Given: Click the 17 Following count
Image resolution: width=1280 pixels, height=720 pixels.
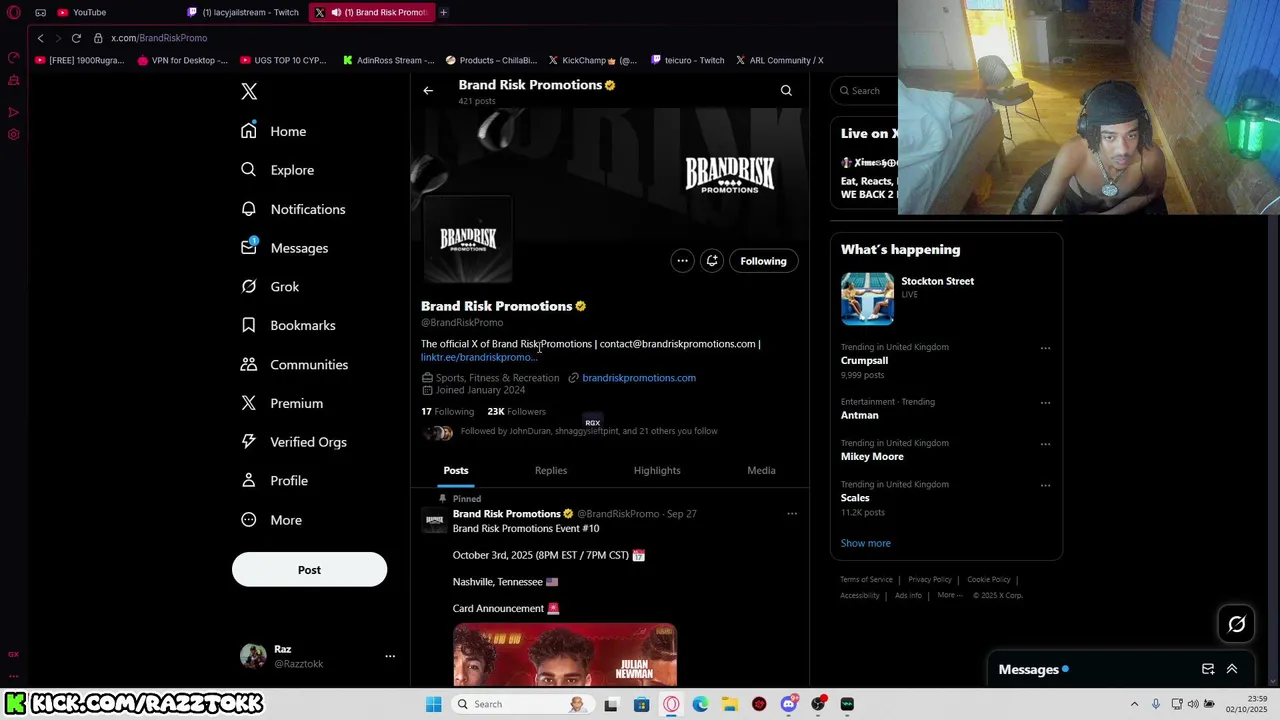Looking at the screenshot, I should point(447,412).
